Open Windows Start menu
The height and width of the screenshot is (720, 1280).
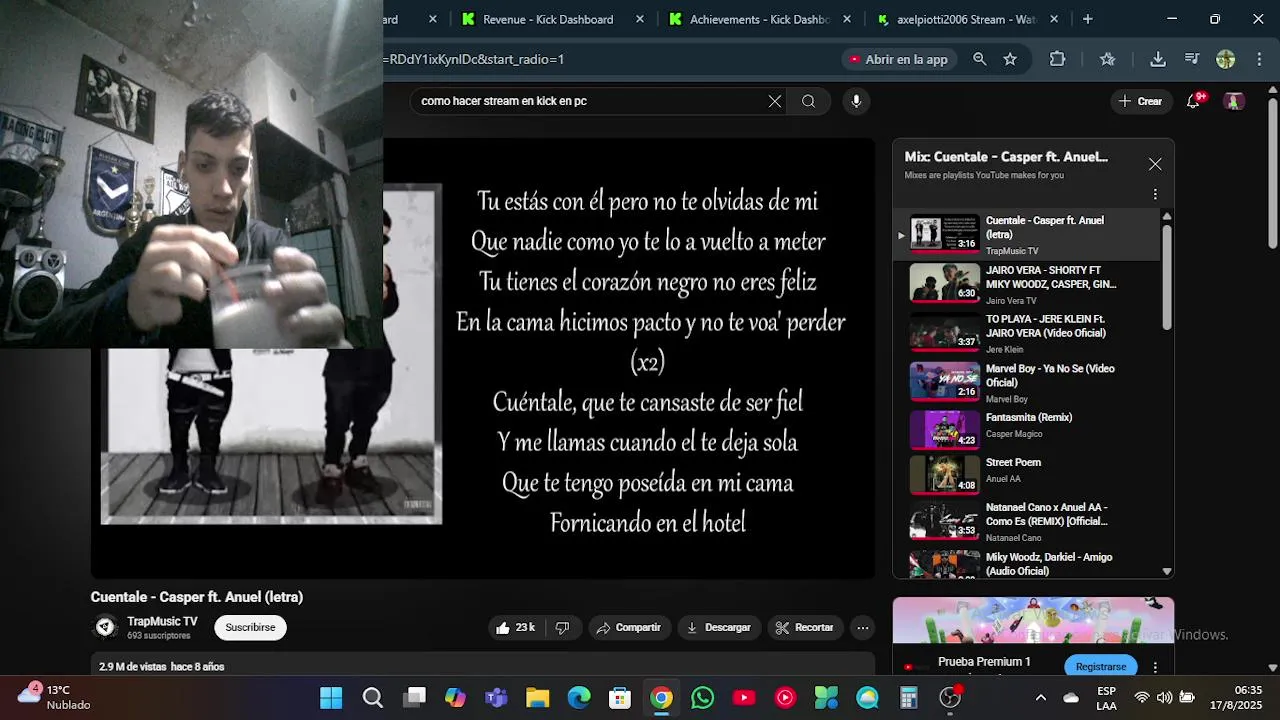click(x=331, y=698)
